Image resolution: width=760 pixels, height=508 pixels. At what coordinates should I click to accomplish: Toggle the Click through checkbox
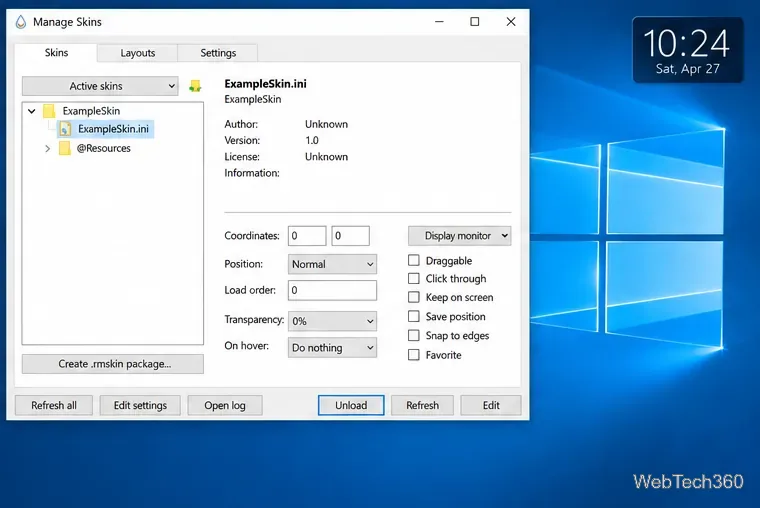tap(413, 279)
